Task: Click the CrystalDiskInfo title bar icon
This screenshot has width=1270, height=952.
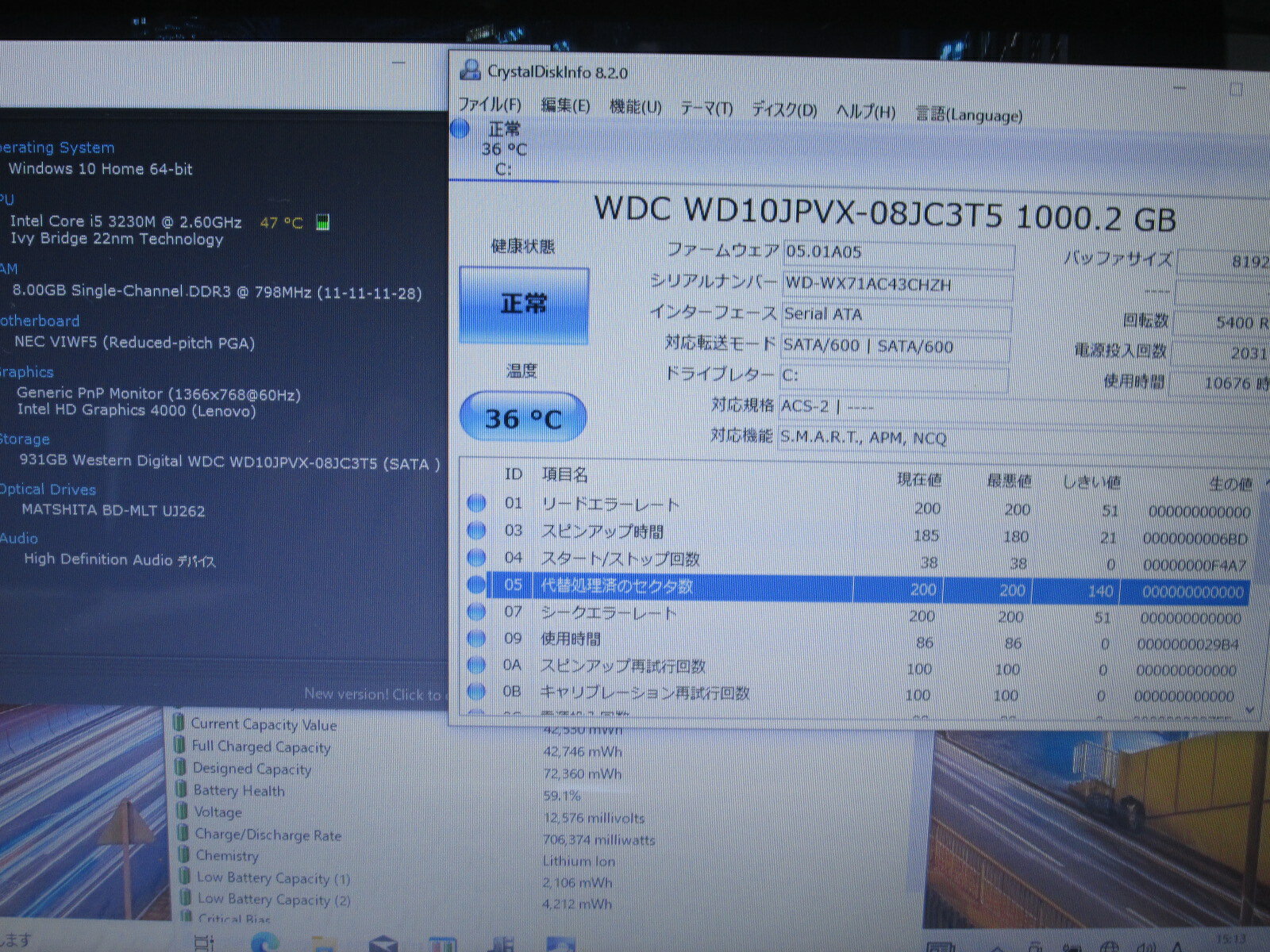Action: click(x=471, y=71)
